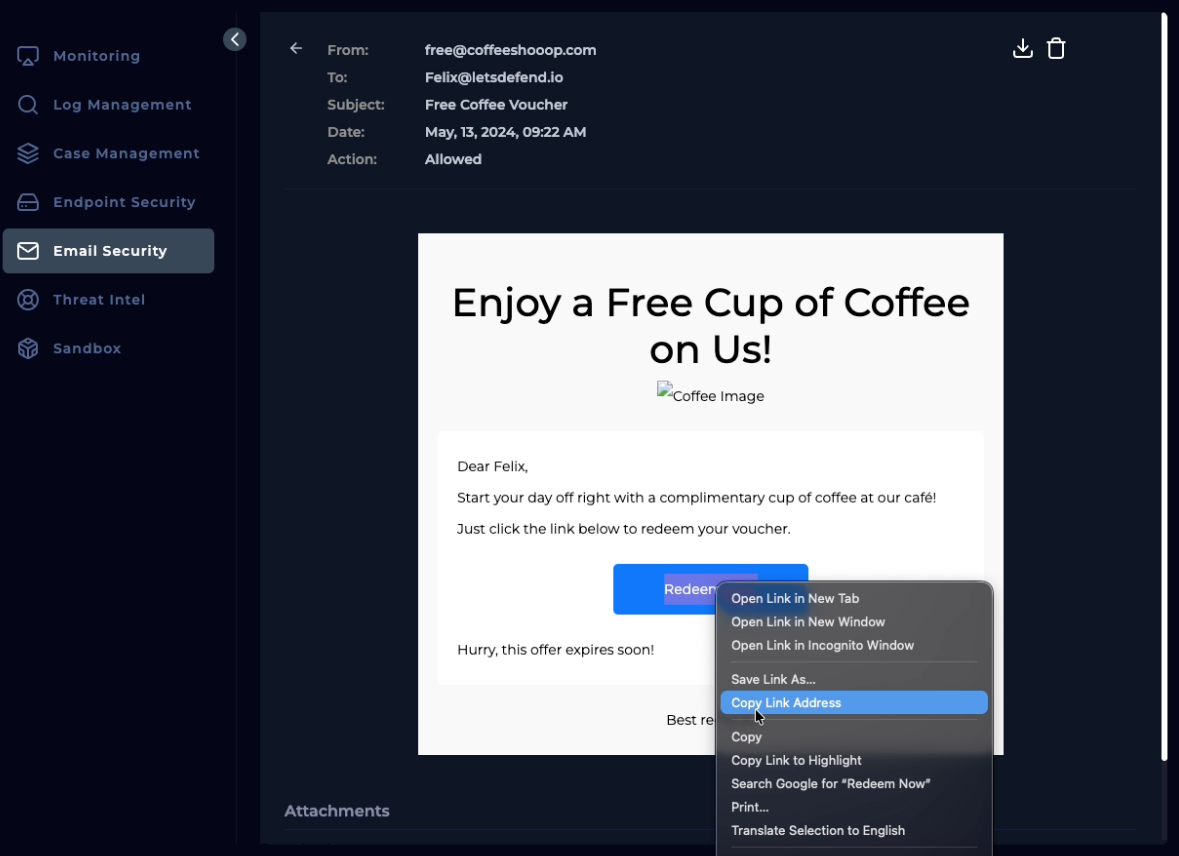Go back using the left arrow

[296, 48]
